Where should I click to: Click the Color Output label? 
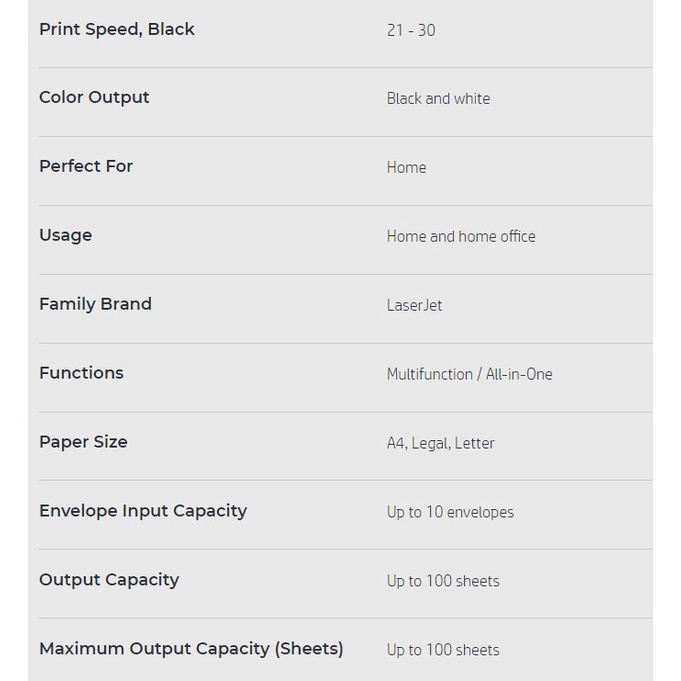(94, 97)
